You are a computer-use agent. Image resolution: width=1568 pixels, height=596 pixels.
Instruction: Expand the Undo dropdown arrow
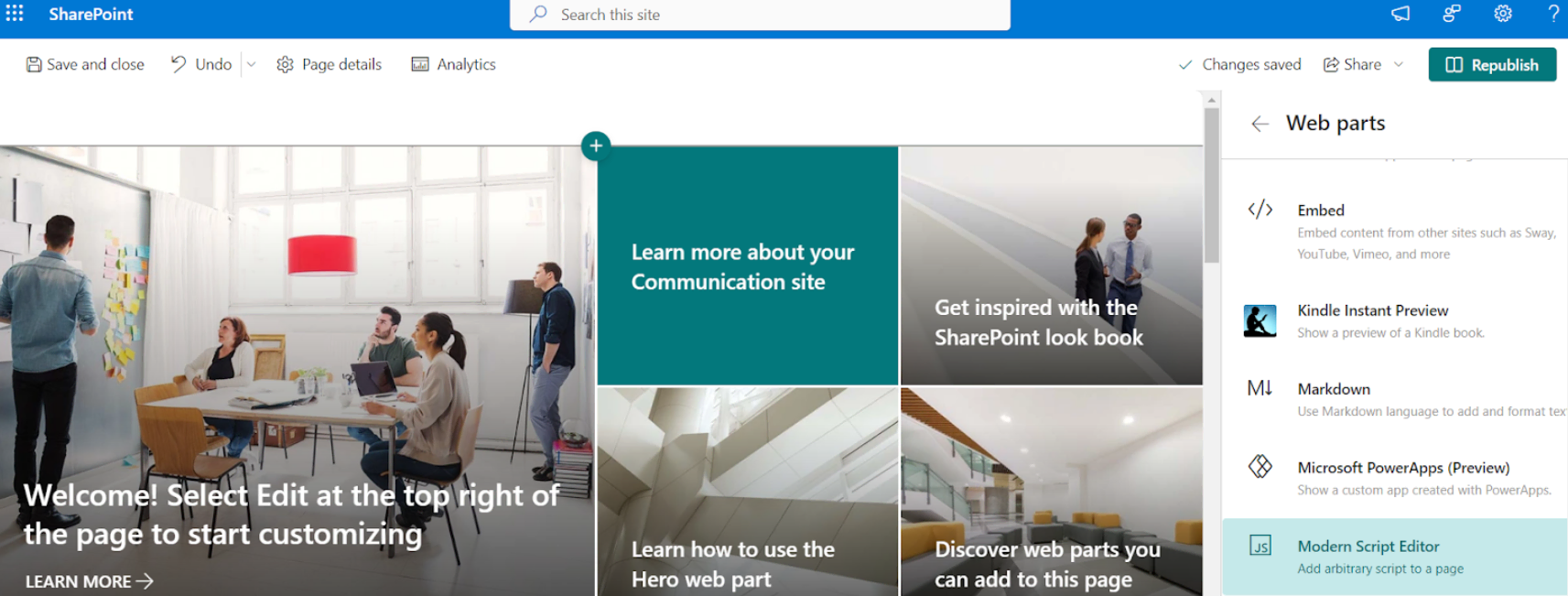pos(252,64)
